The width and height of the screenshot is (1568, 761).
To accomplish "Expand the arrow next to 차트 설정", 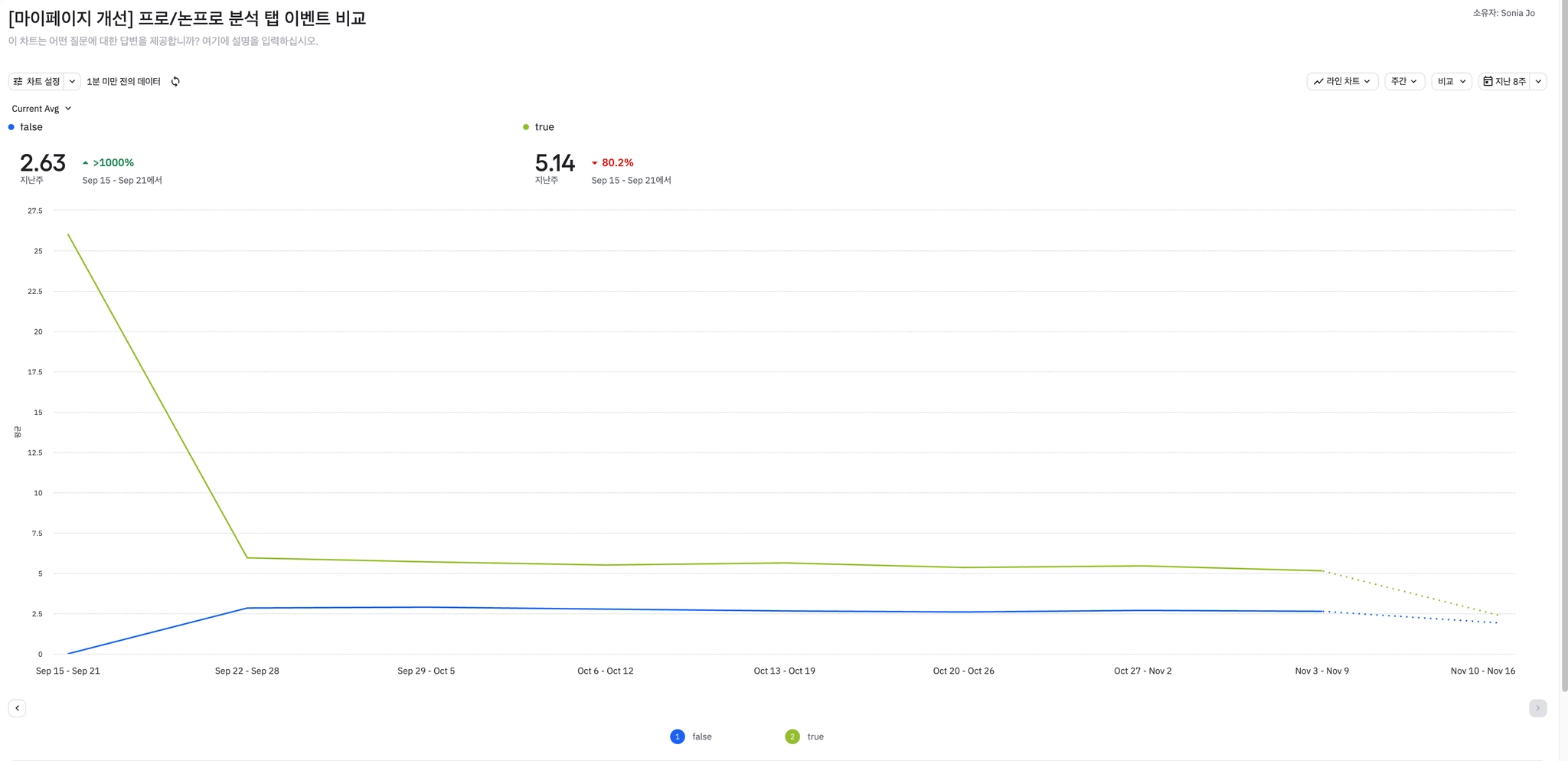I will [72, 82].
